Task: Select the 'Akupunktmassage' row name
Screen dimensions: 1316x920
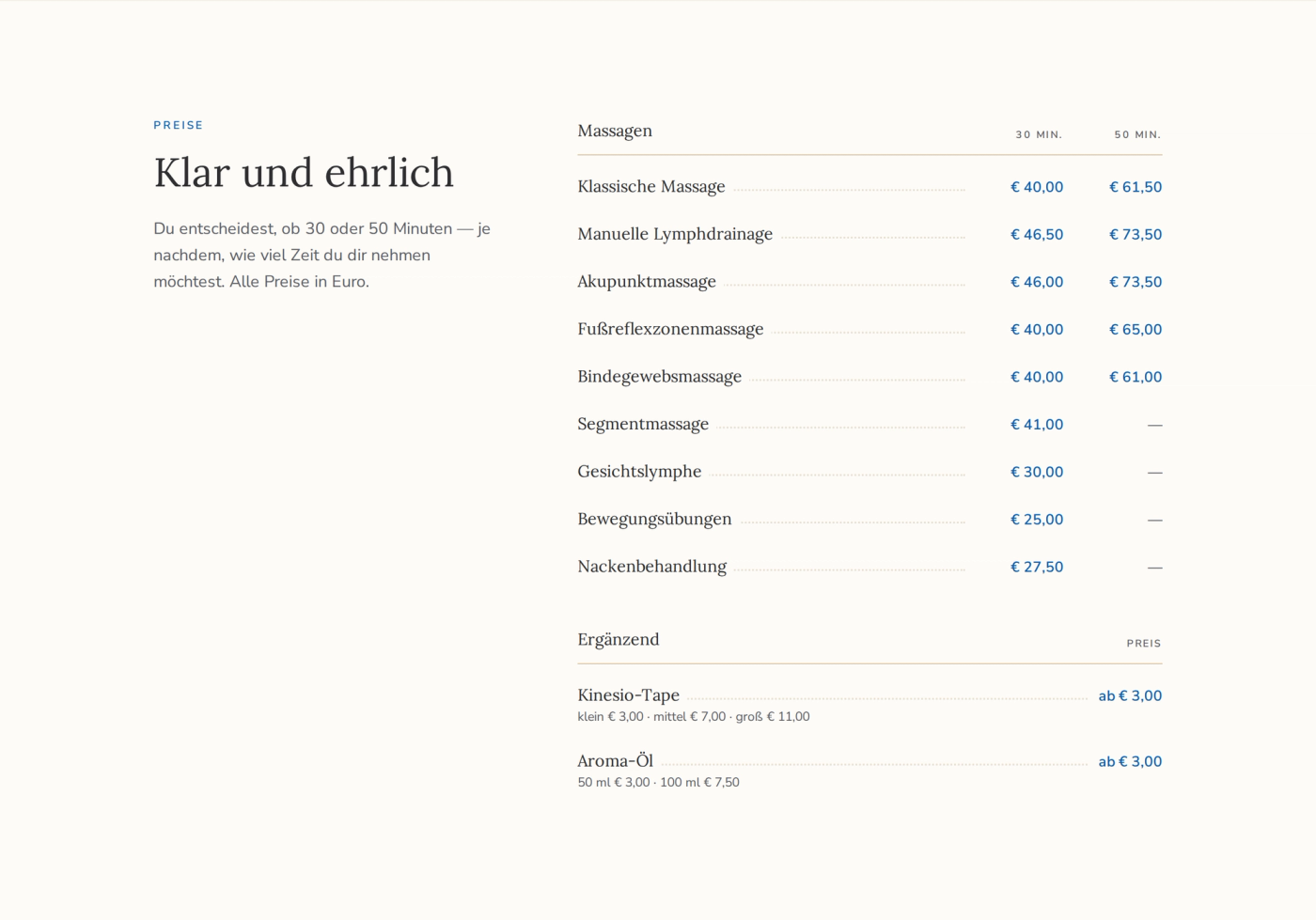Action: 647,282
